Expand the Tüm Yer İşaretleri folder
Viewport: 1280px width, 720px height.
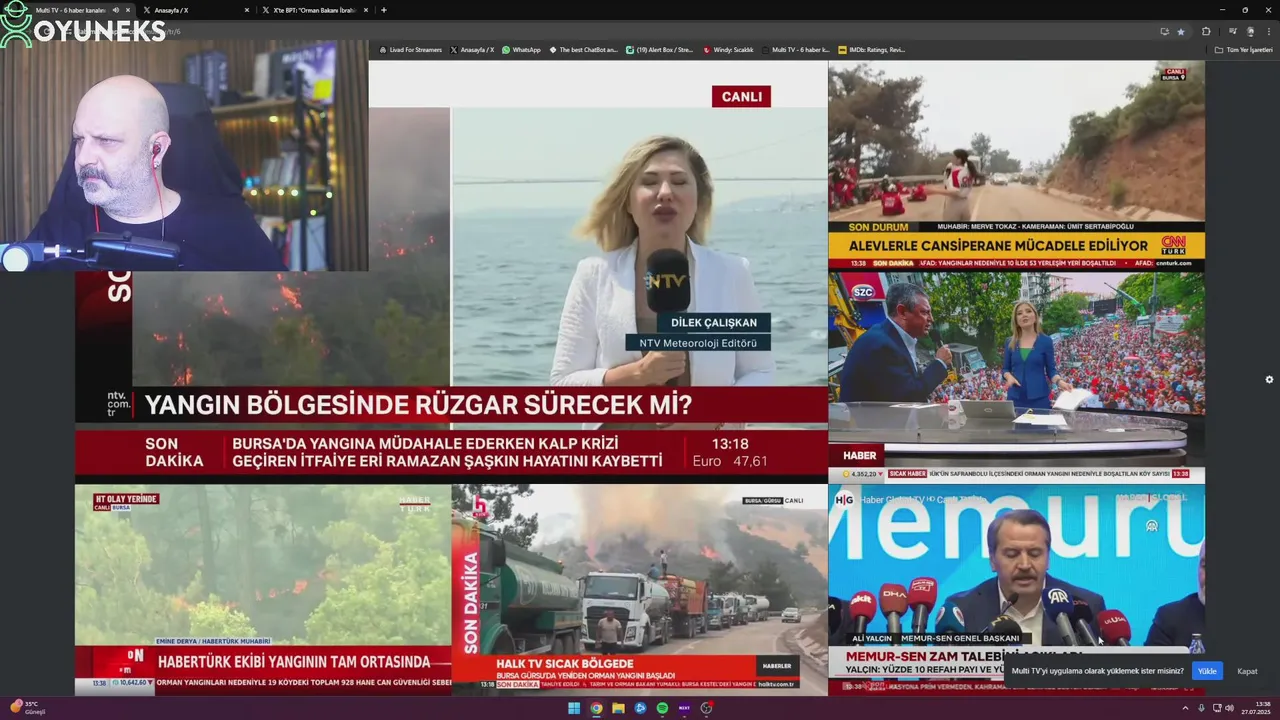[x=1243, y=49]
